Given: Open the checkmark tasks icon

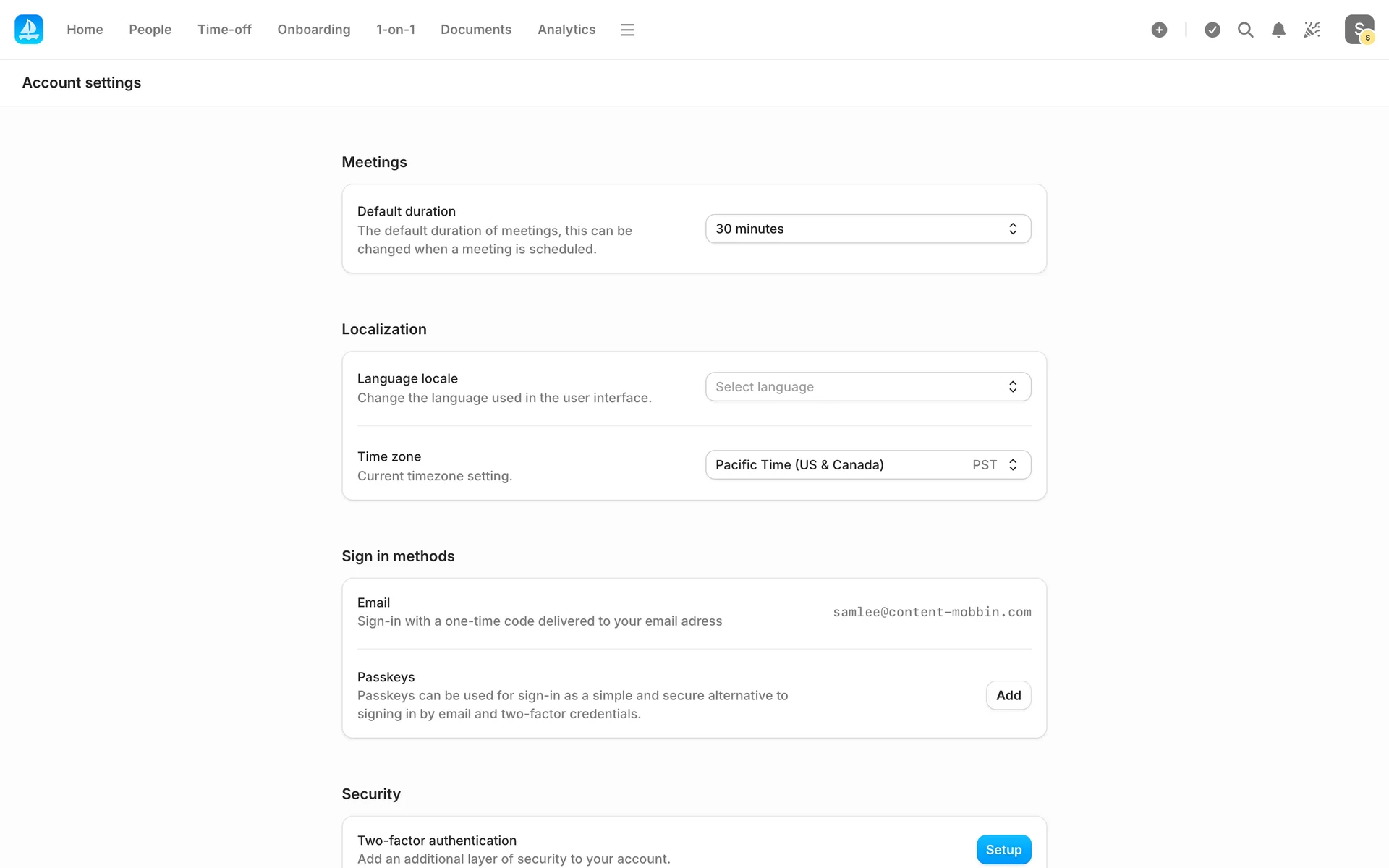Looking at the screenshot, I should (x=1212, y=30).
